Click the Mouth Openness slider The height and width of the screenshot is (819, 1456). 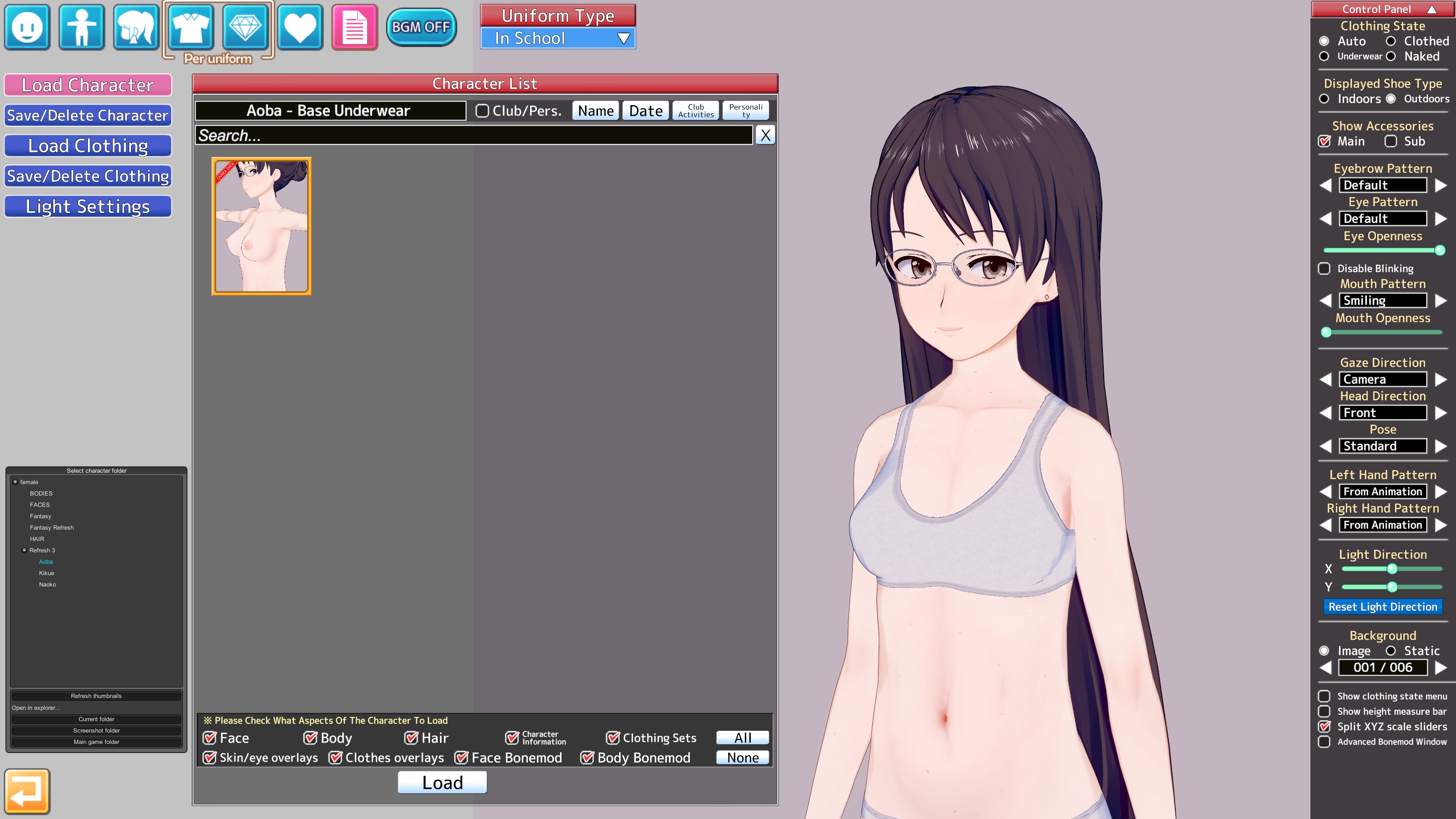[x=1383, y=332]
